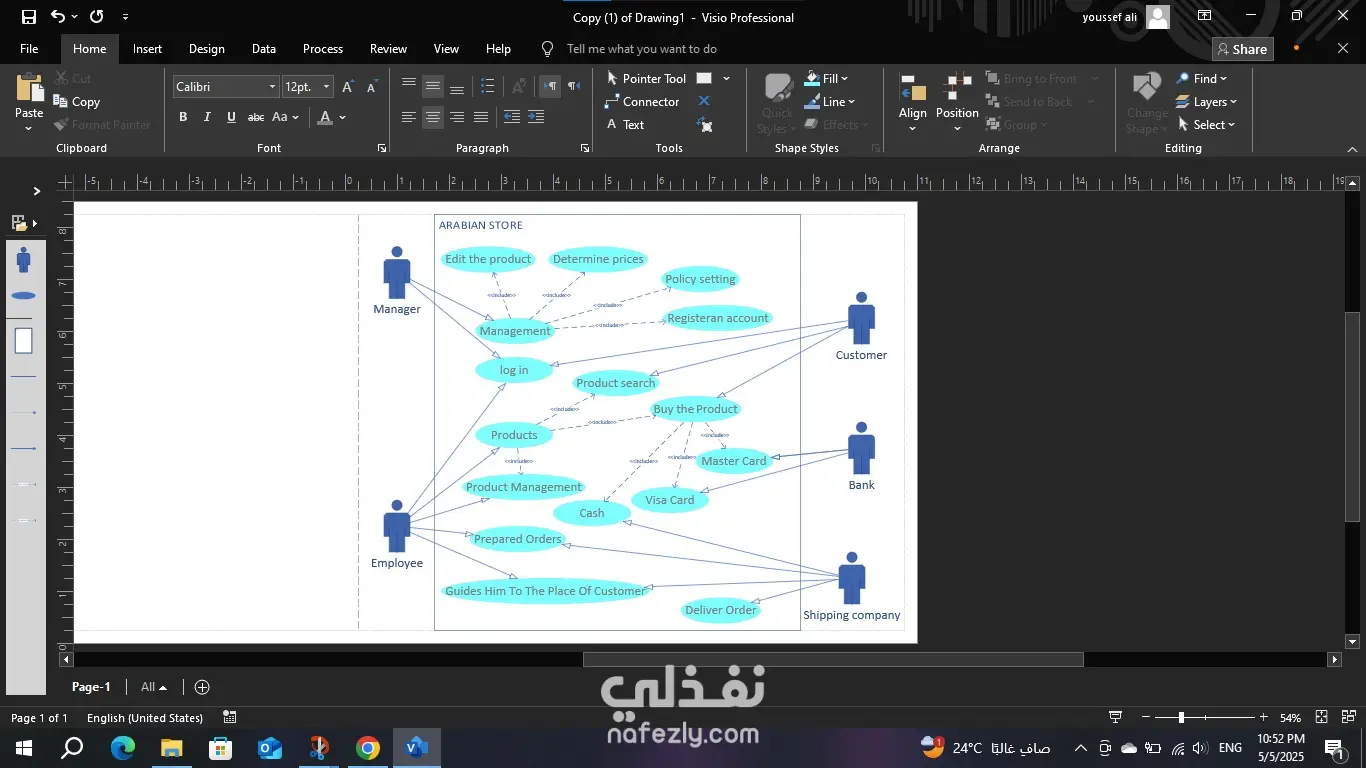Select the Page-1 sheet tab
This screenshot has width=1366, height=768.
pos(91,687)
